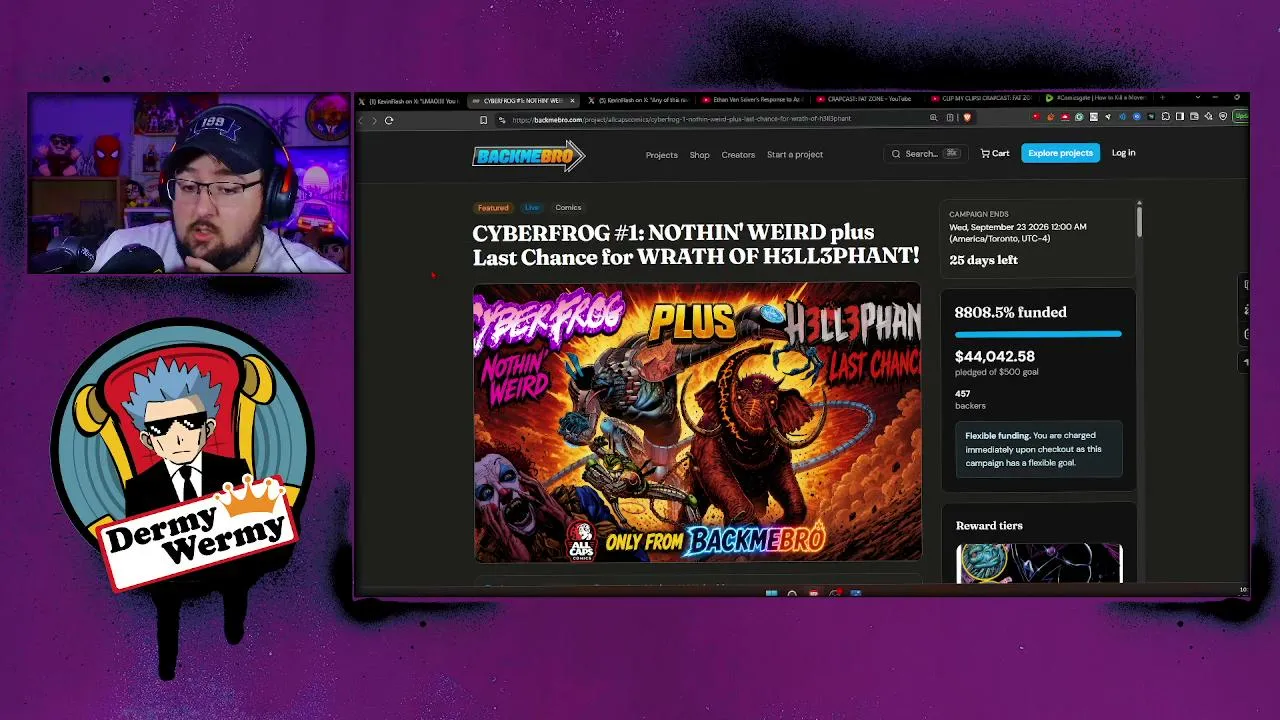Click the "8808.5% funded" text

[1010, 312]
